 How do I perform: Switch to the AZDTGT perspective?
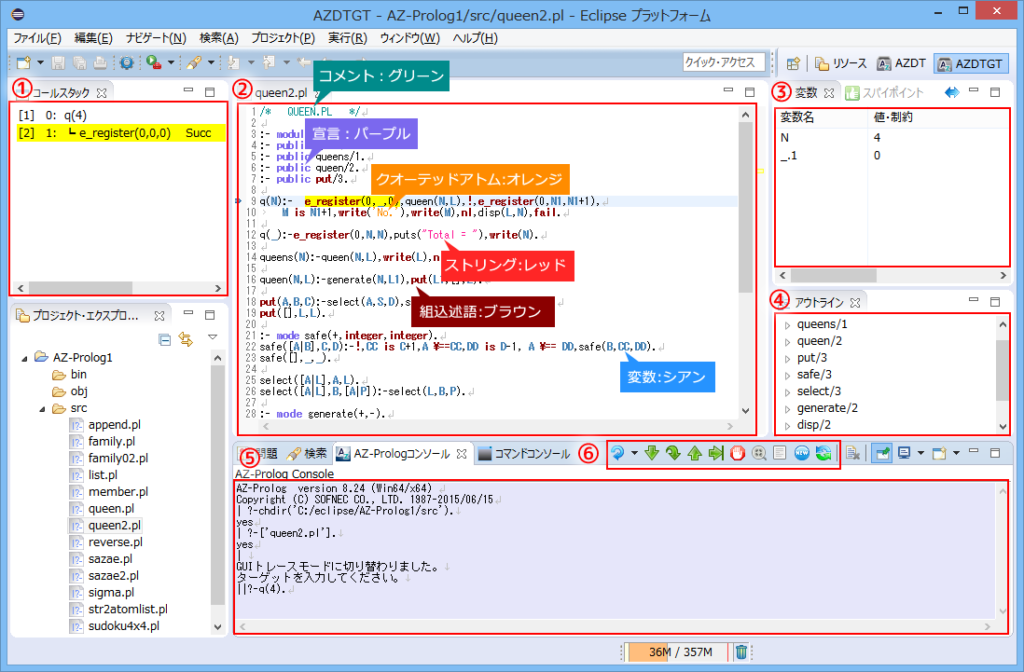971,63
